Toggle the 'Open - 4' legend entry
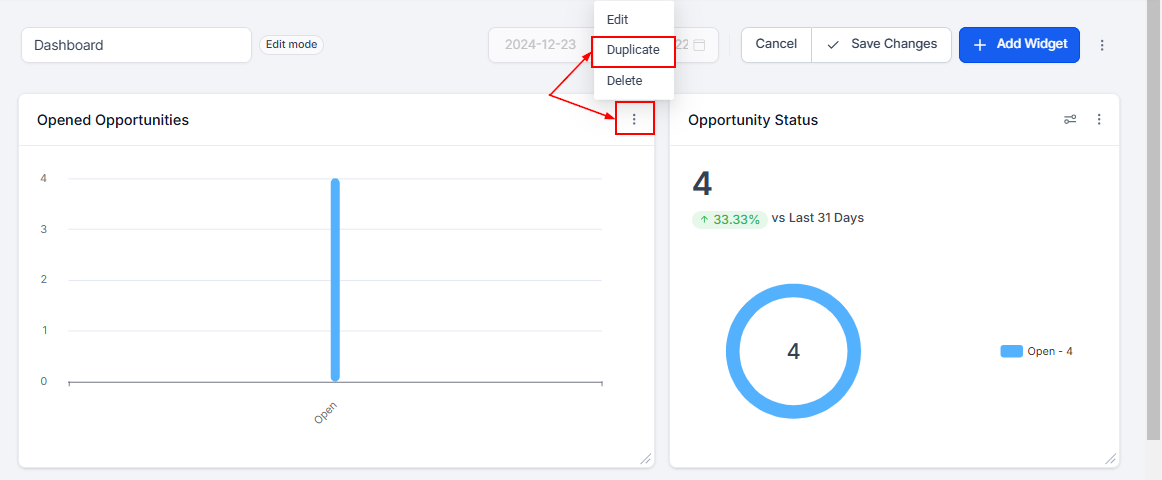1162x480 pixels. (1037, 351)
